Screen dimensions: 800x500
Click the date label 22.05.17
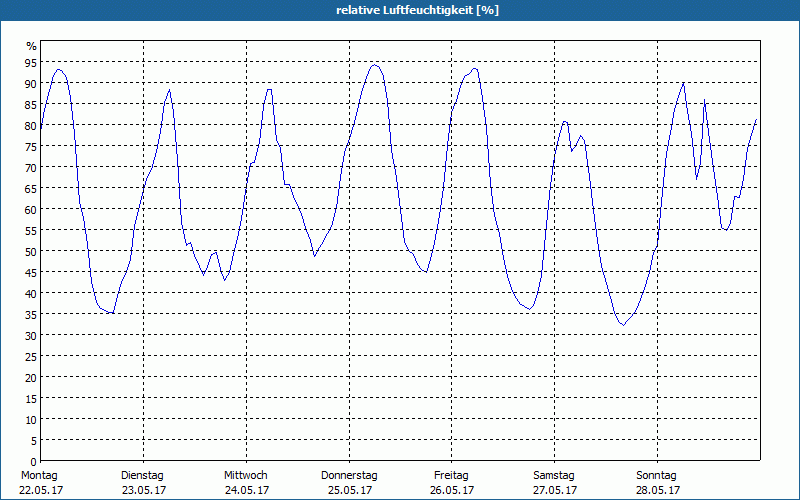(x=39, y=490)
